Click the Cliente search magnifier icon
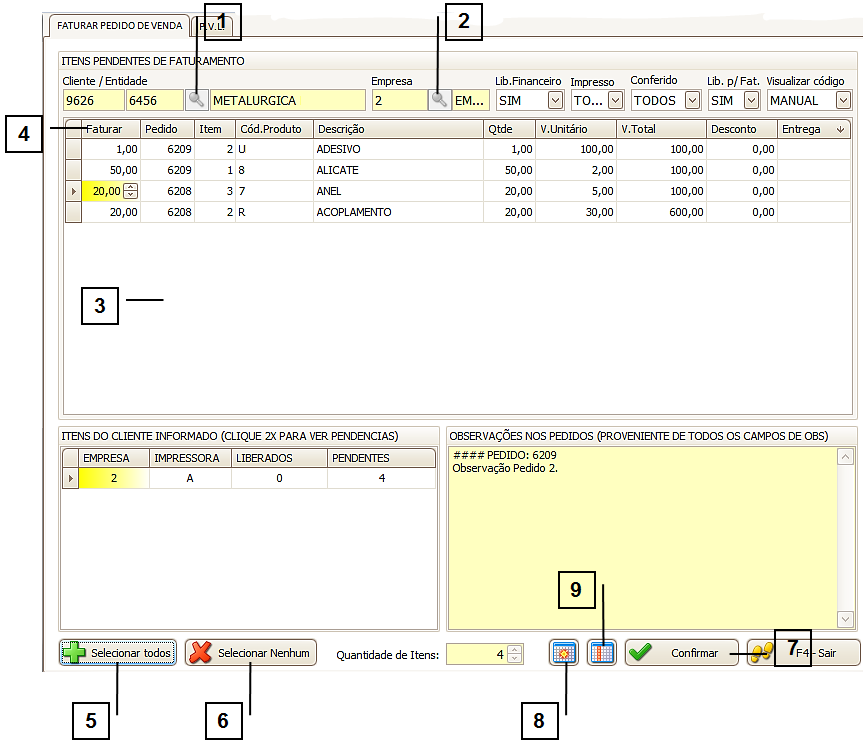The width and height of the screenshot is (866, 747). coord(197,100)
